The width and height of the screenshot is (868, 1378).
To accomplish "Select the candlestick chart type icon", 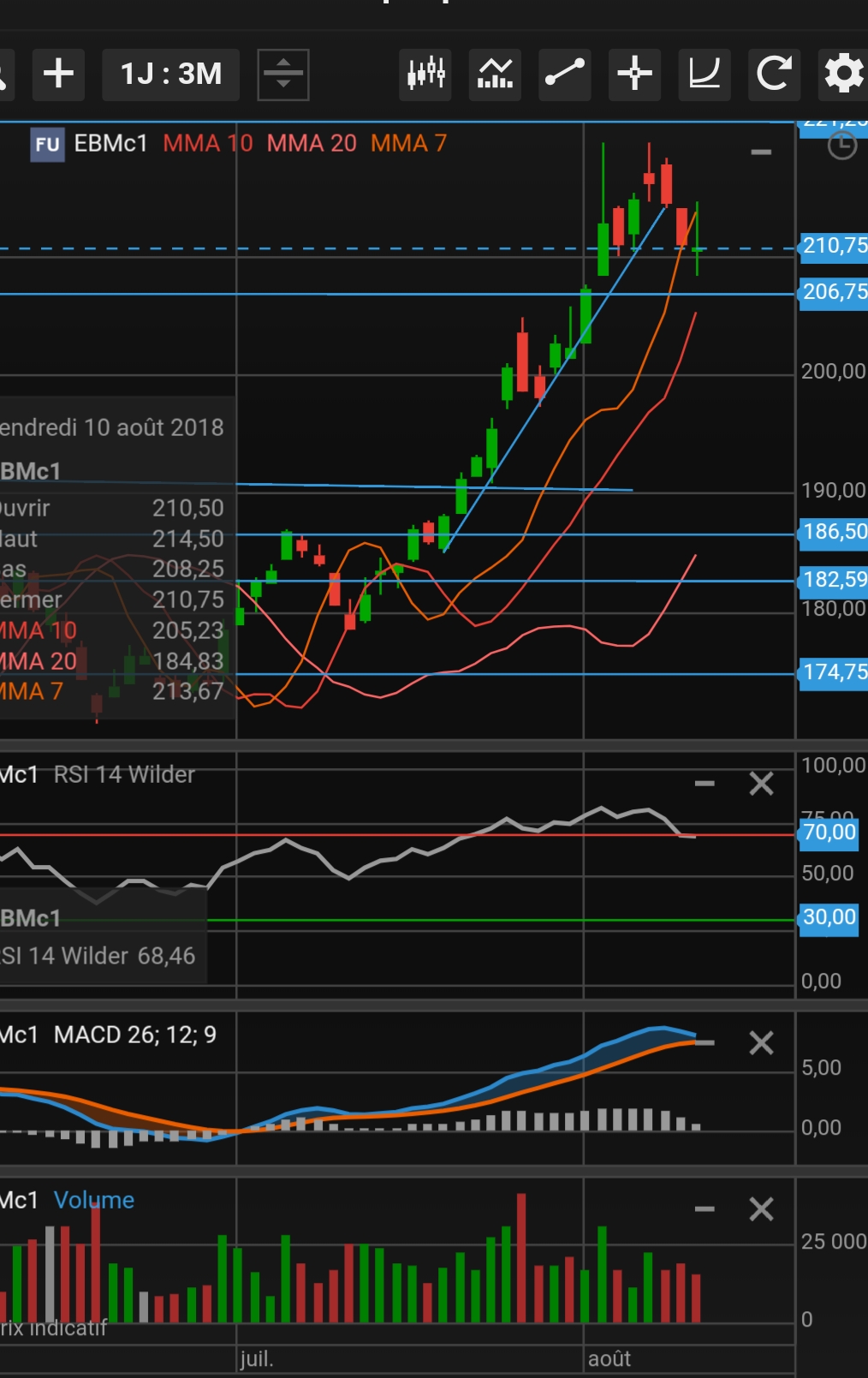I will [425, 75].
